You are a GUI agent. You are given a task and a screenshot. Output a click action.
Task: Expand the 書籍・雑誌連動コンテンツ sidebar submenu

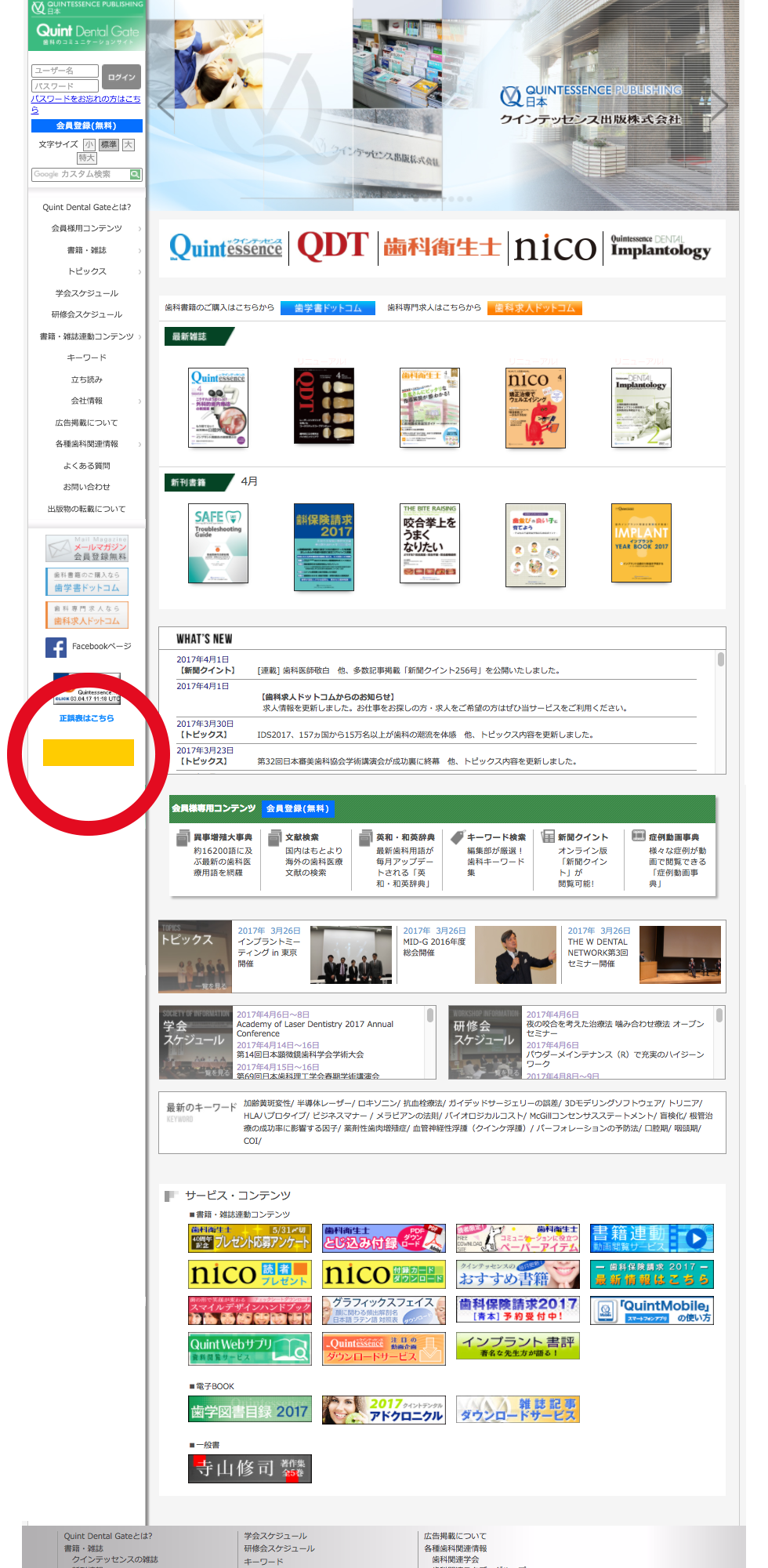[x=139, y=337]
